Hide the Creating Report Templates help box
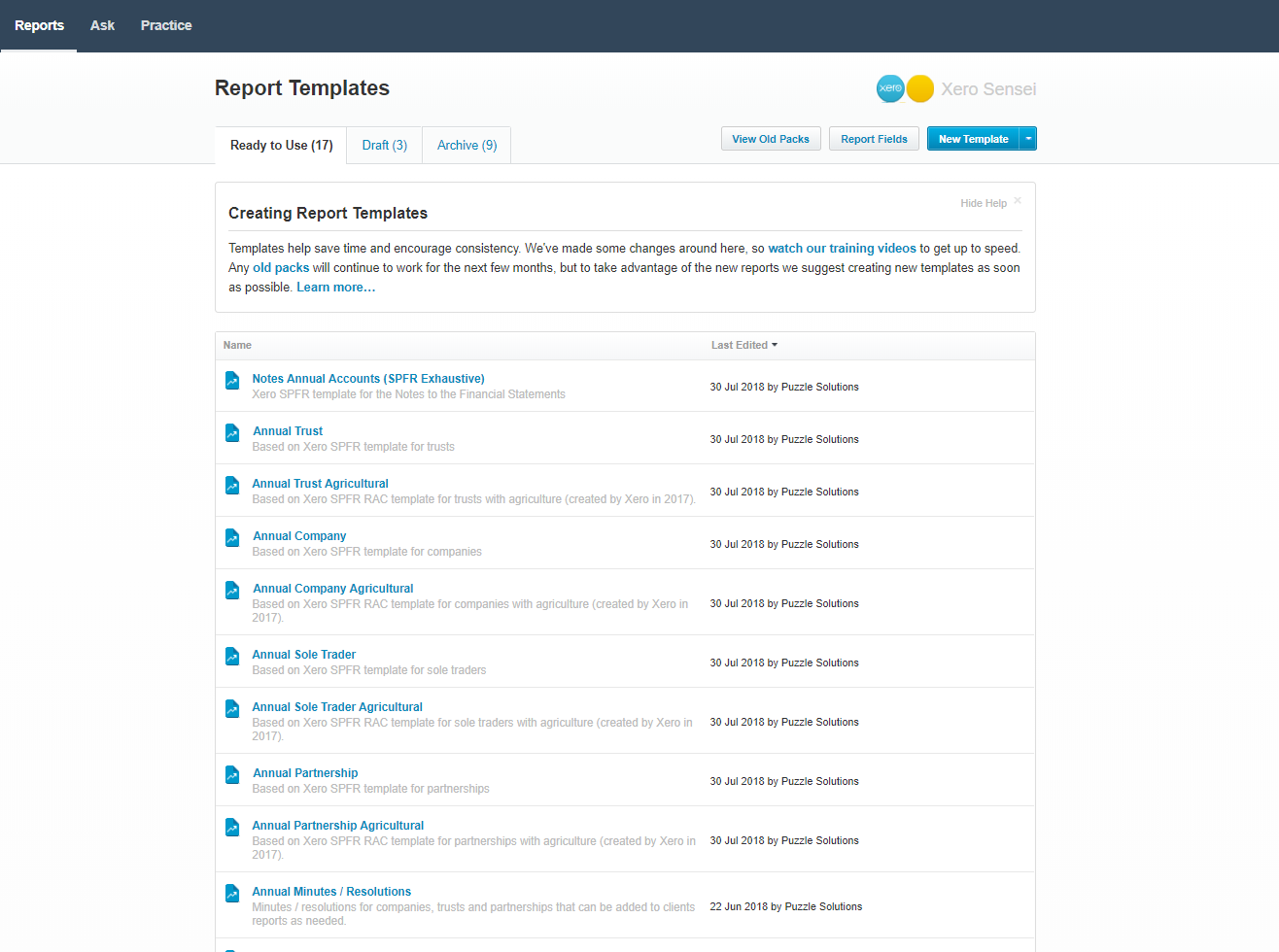Screen dimensions: 1279x952 [983, 202]
